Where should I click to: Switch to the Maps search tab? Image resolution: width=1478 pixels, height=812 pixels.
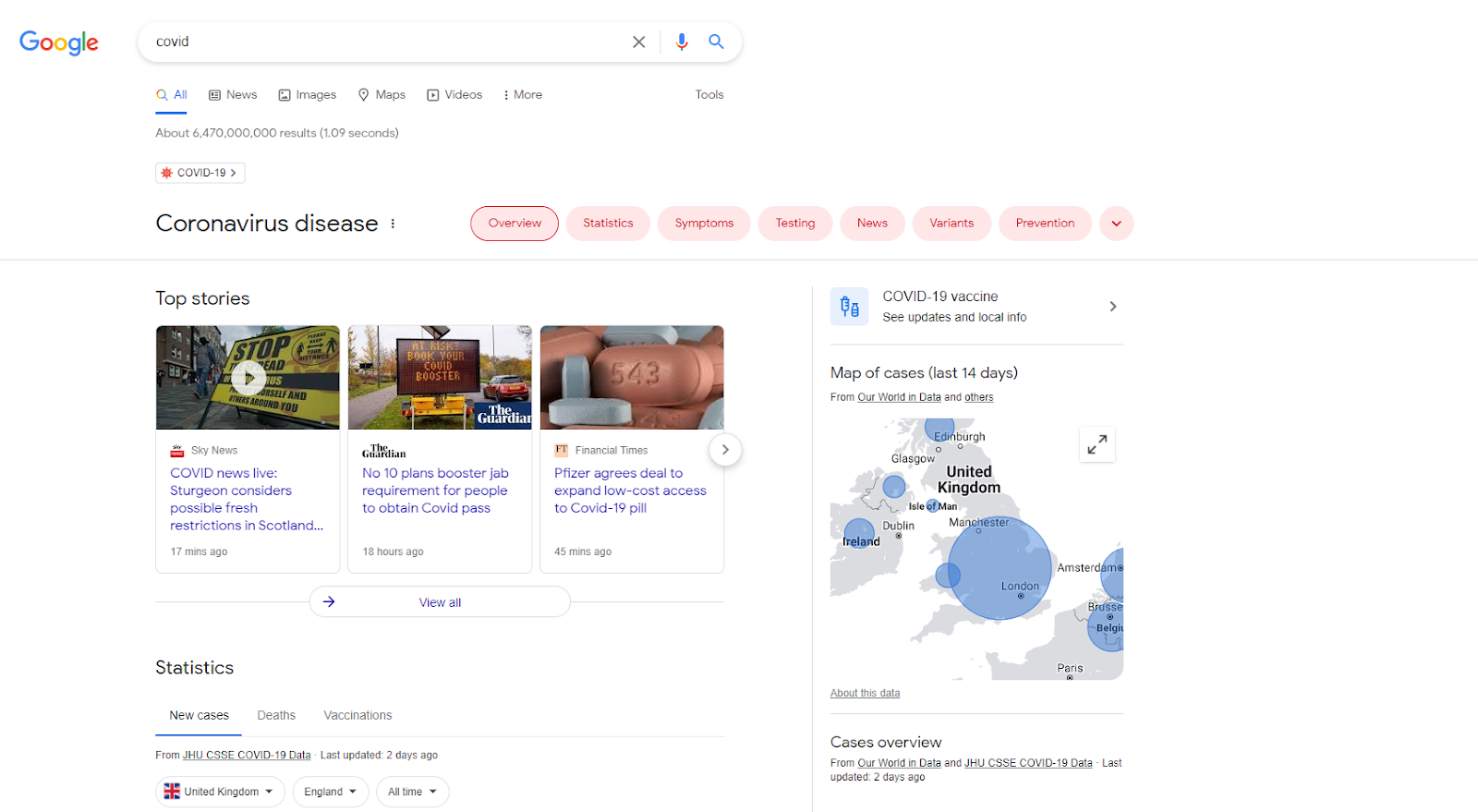pos(382,95)
